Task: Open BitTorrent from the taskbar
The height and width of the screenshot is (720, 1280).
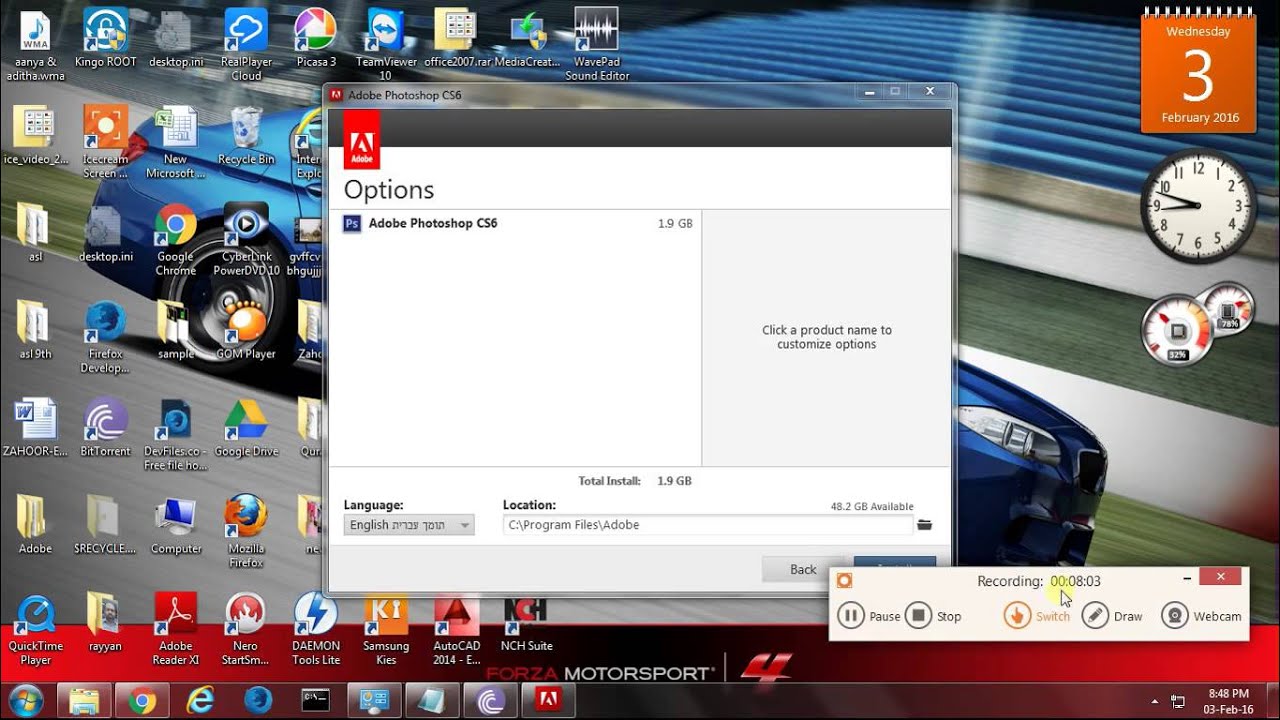Action: 490,700
